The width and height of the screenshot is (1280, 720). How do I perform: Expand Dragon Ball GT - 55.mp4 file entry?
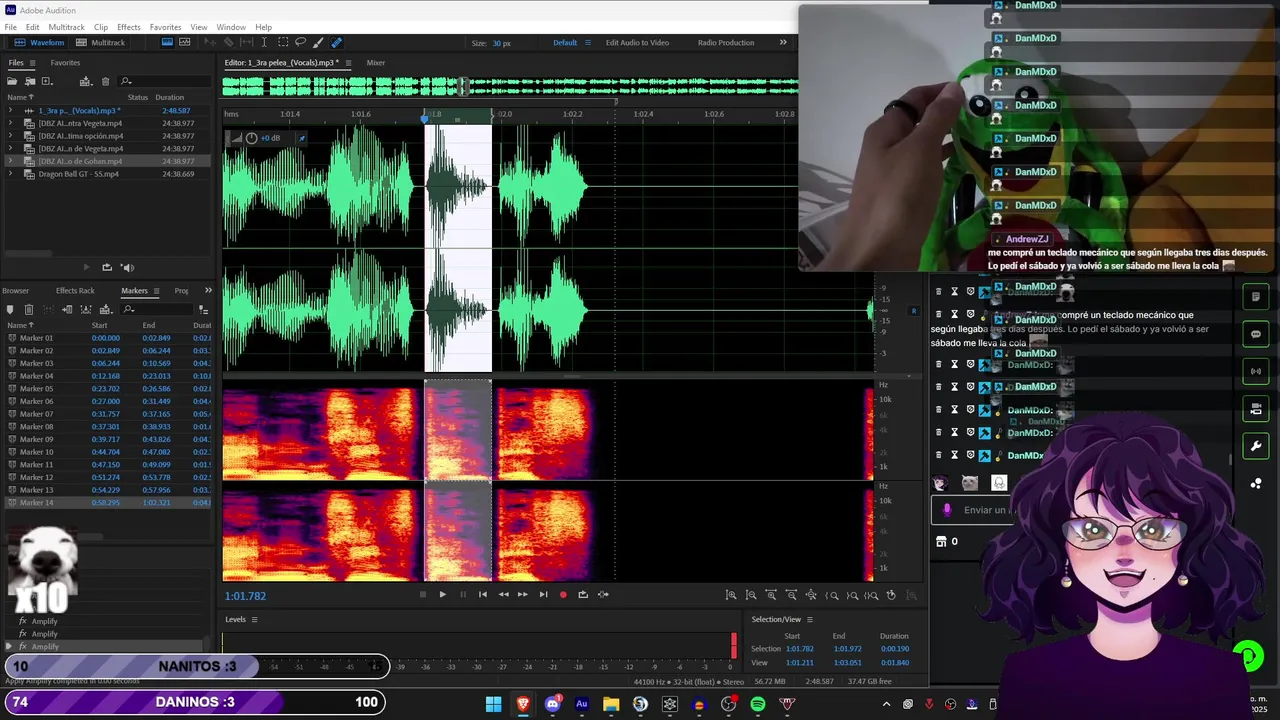(10, 174)
